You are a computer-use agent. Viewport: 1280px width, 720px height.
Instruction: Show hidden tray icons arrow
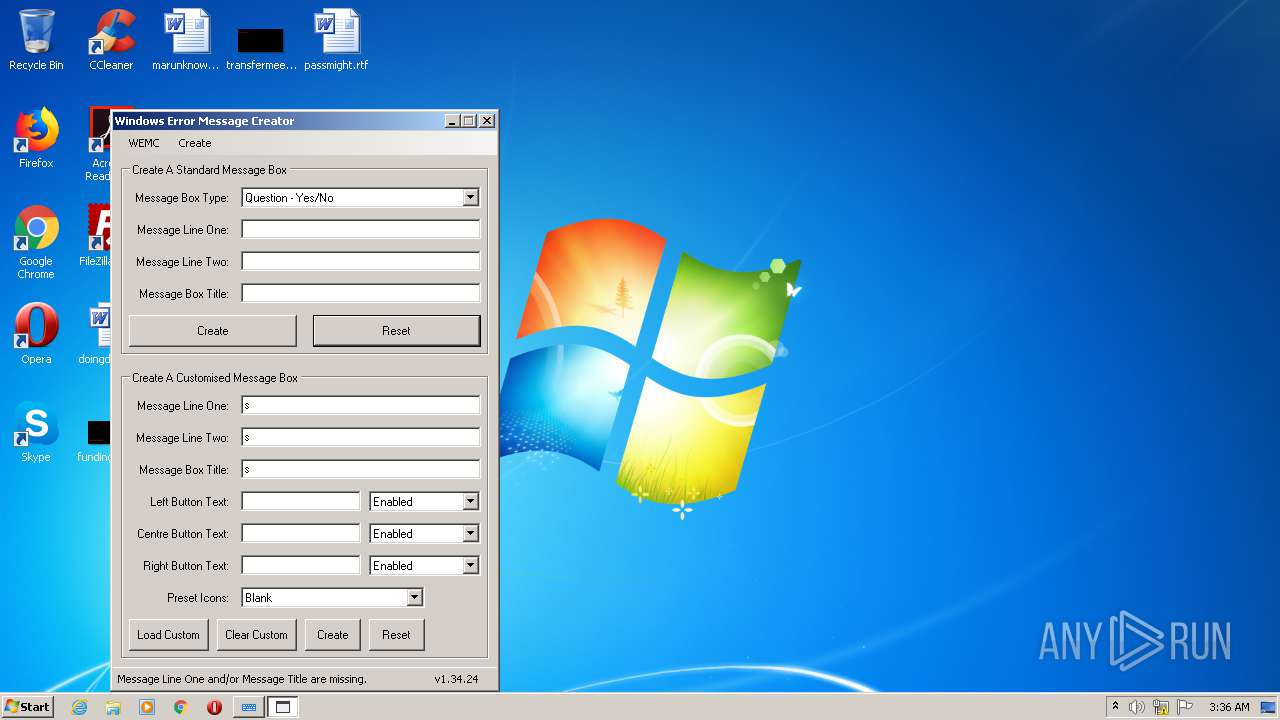pyautogui.click(x=1115, y=706)
